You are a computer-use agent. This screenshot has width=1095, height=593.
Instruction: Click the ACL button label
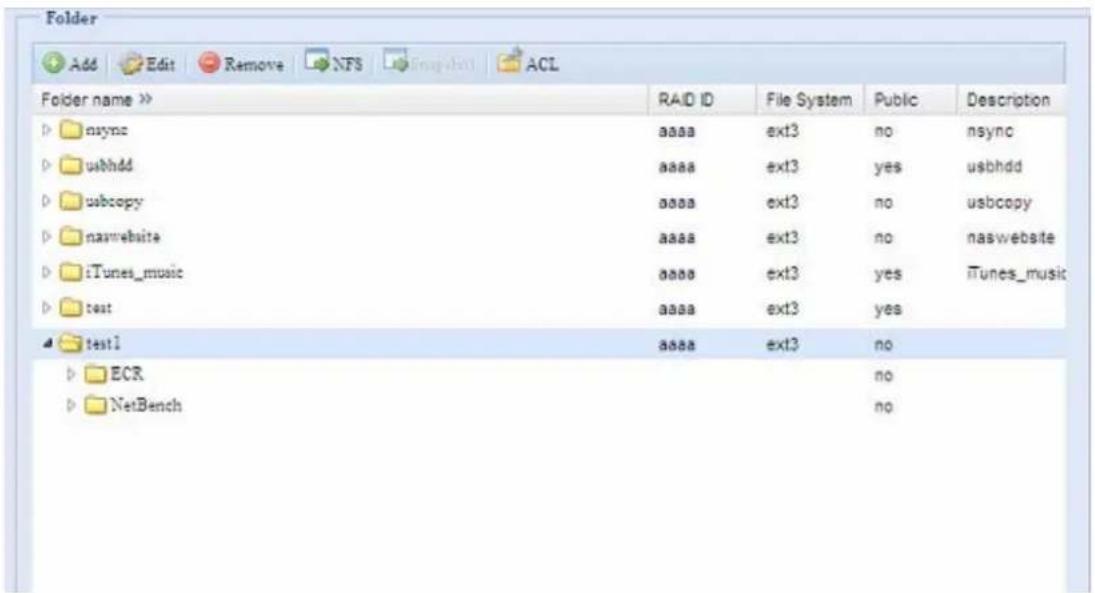pos(542,65)
